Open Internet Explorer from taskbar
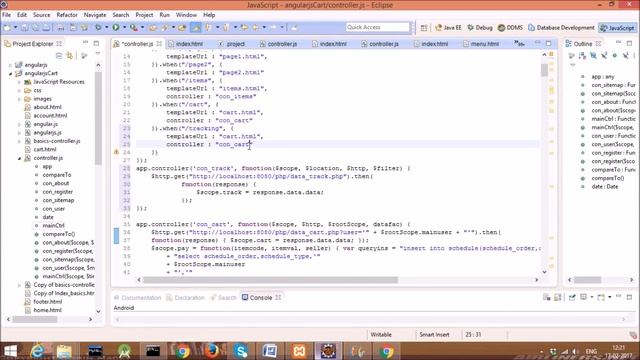Viewport: 640px width, 360px height. click(37, 351)
